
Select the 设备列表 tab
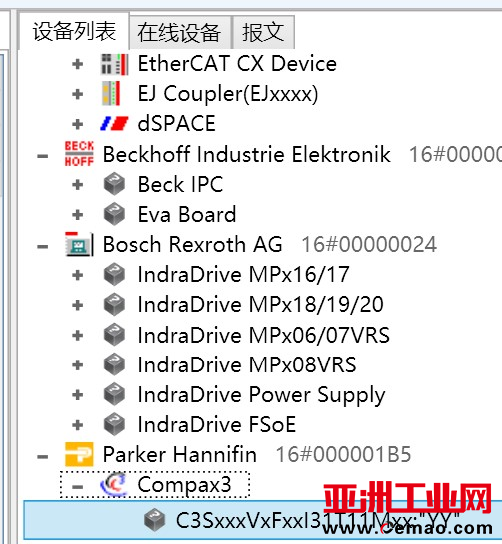click(74, 31)
